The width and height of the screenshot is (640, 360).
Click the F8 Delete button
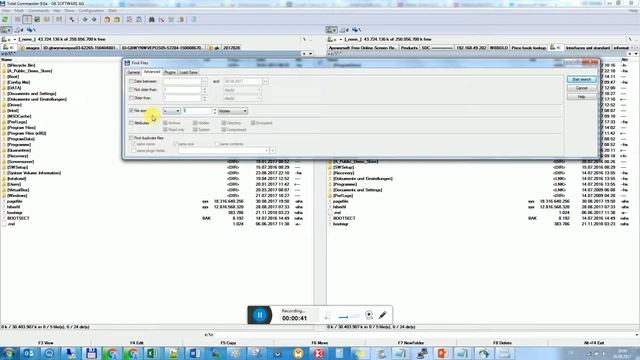tap(502, 343)
